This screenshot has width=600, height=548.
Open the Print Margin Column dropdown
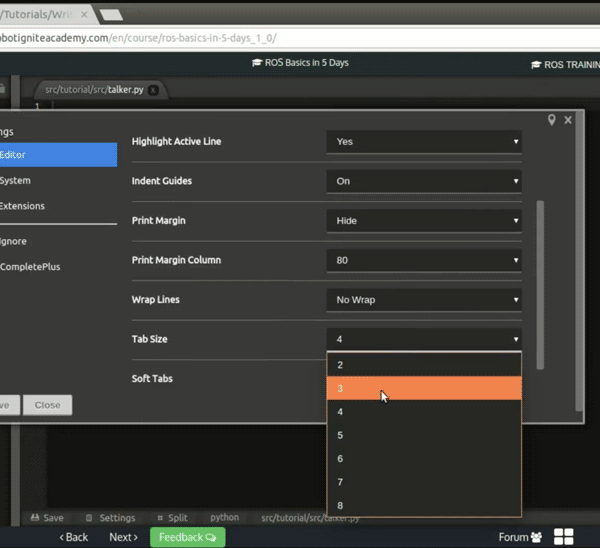[424, 260]
